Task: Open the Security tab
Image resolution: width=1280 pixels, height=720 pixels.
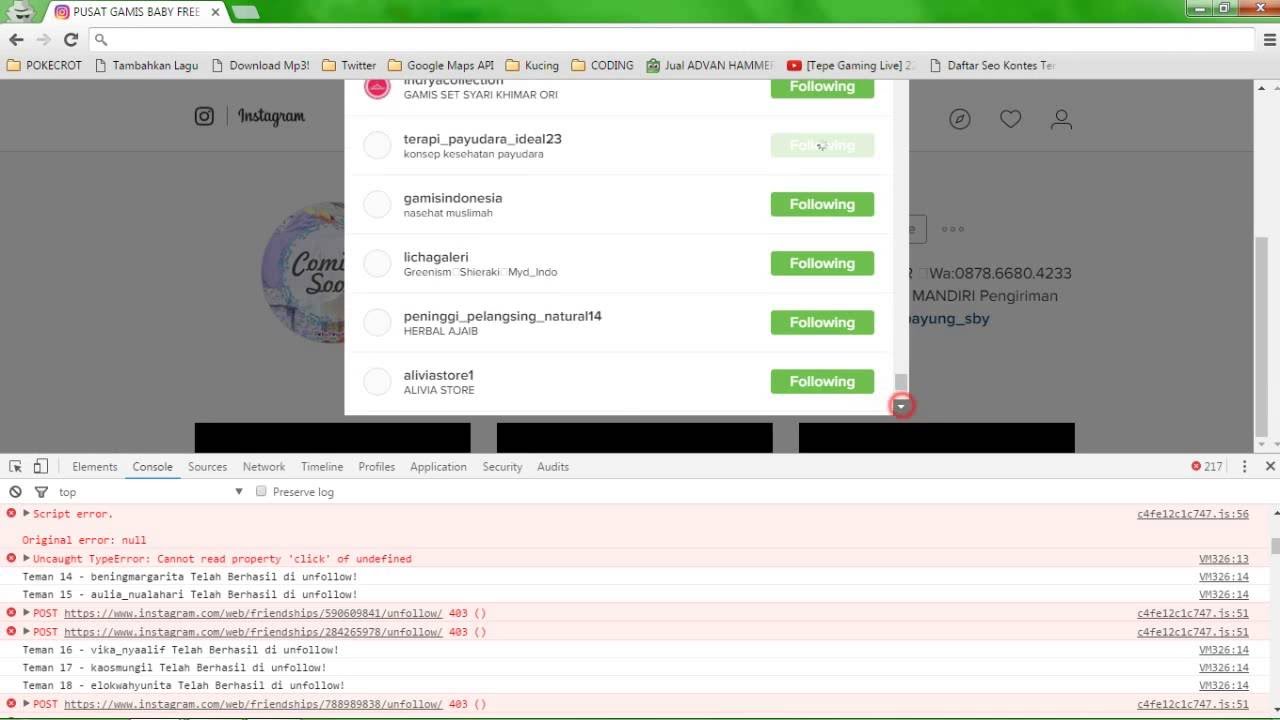Action: (502, 466)
